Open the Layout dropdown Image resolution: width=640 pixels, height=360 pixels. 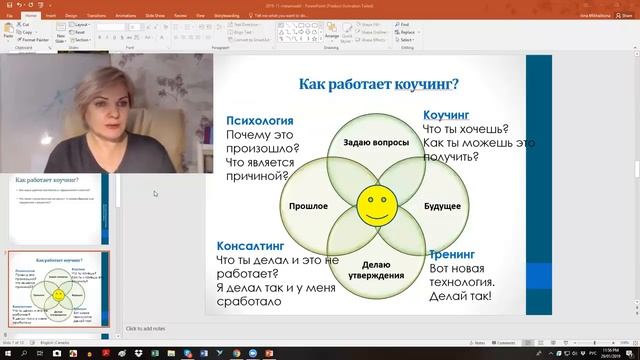click(80, 24)
